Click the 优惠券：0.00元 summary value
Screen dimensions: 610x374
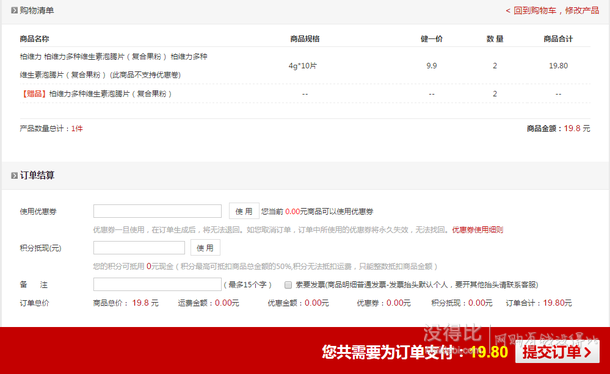(x=384, y=303)
